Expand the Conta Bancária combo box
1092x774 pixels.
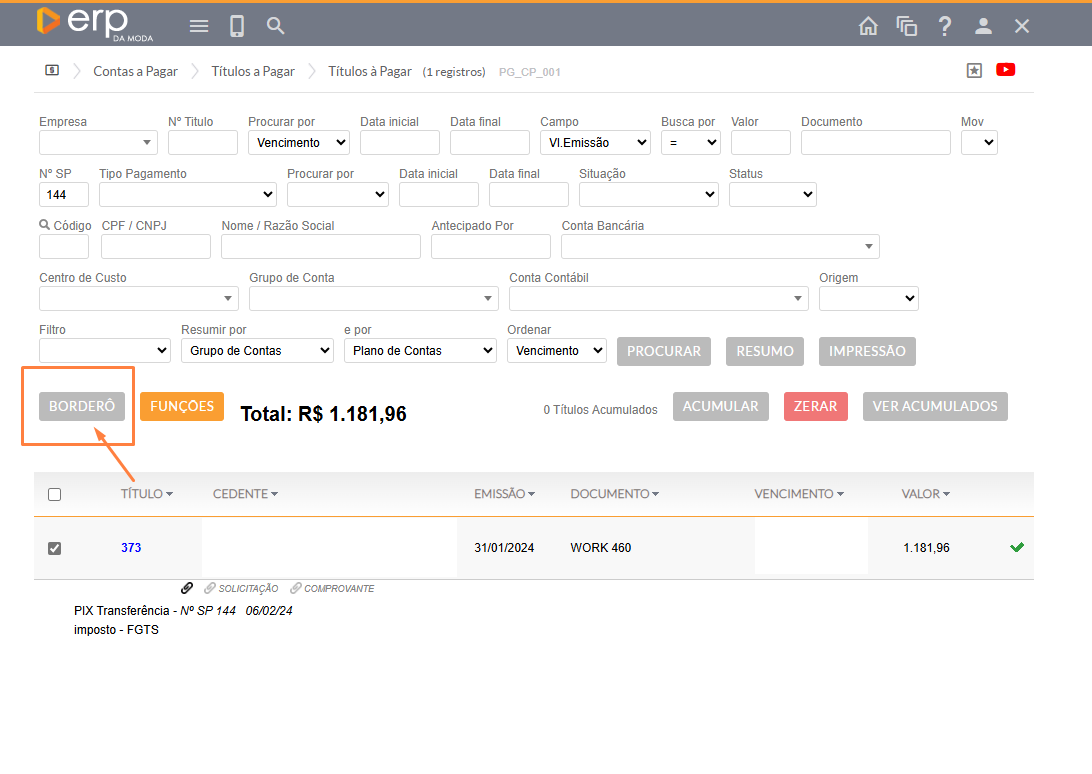(719, 246)
